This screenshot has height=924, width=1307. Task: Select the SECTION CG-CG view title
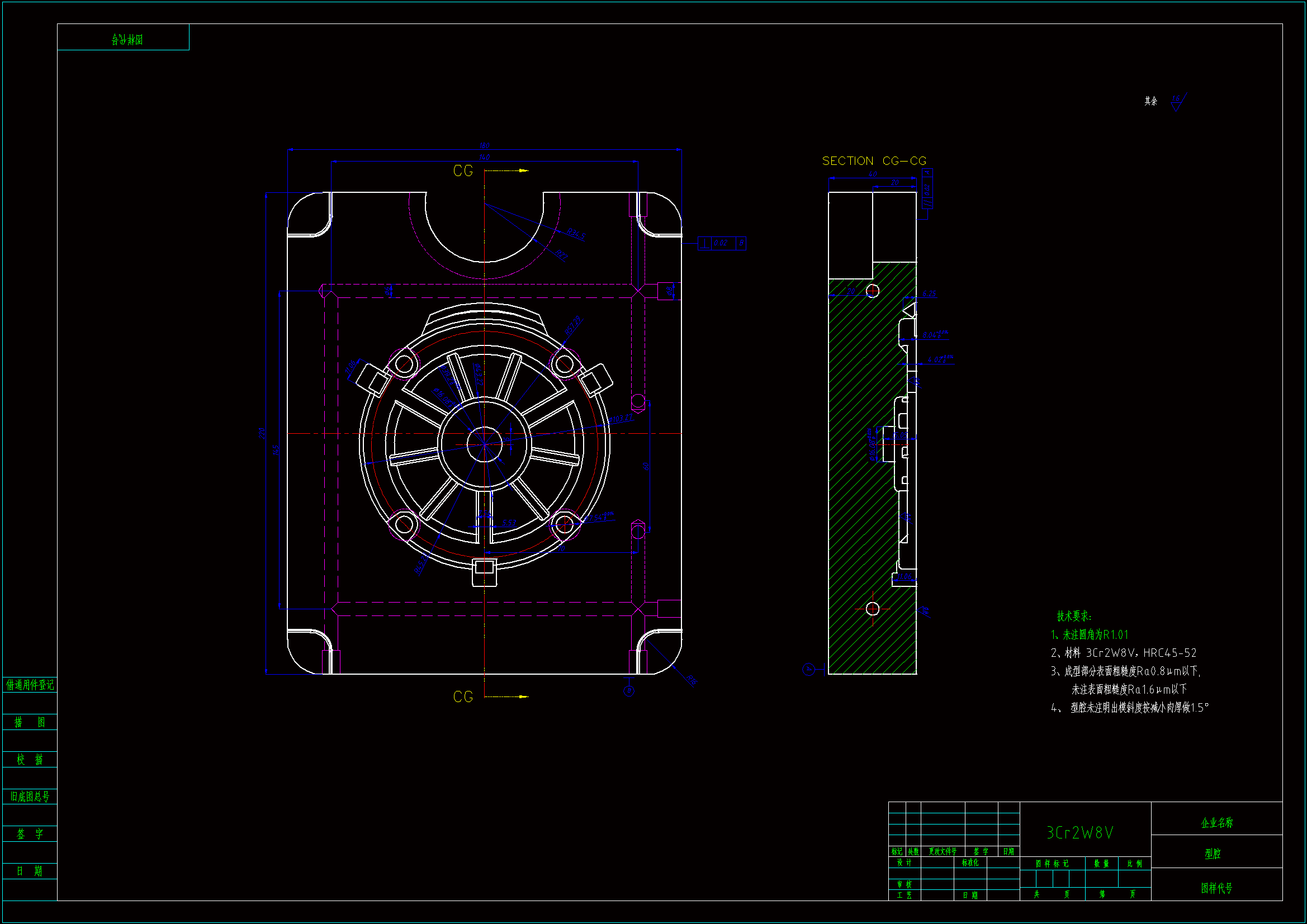click(874, 161)
